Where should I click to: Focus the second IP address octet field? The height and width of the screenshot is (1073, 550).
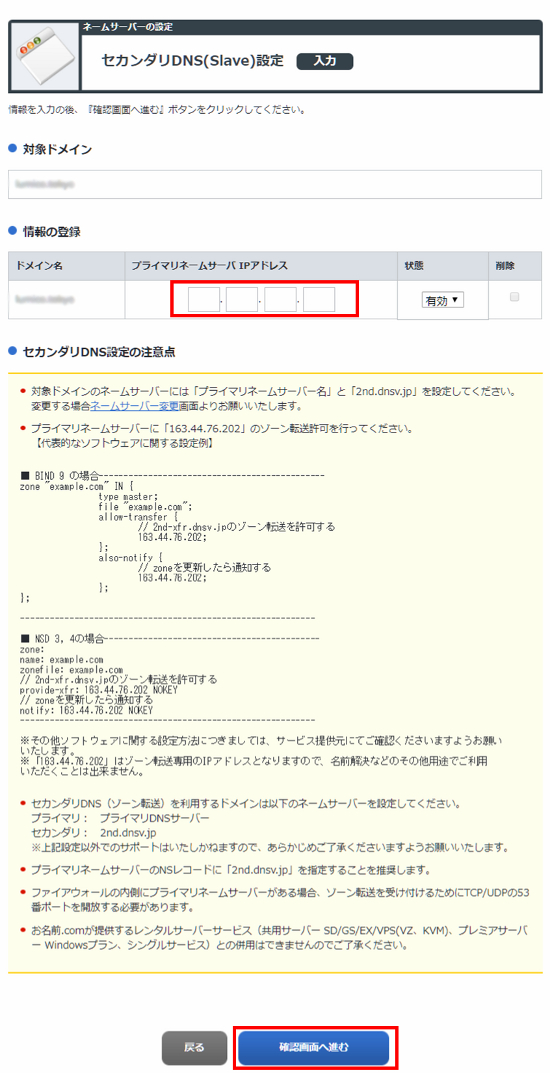[242, 300]
